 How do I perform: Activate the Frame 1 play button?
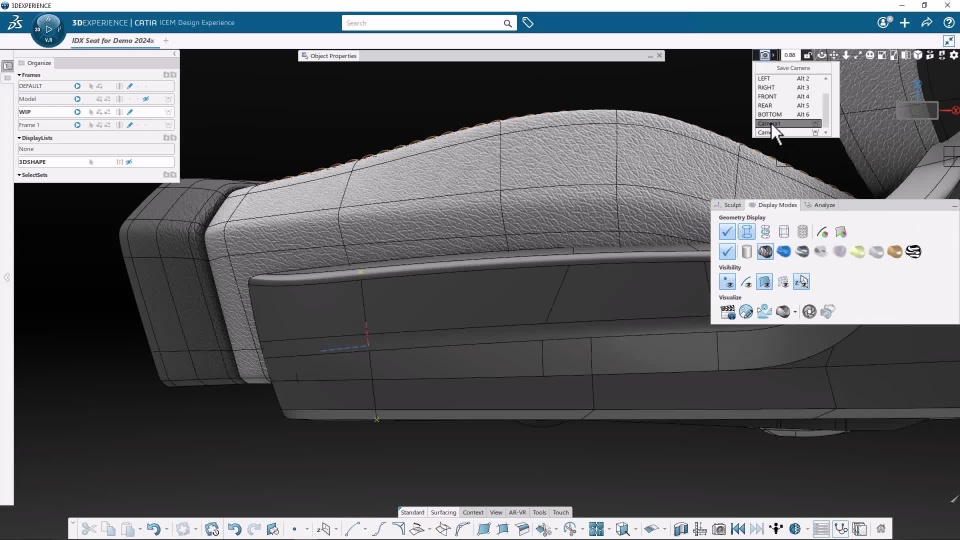click(x=77, y=125)
